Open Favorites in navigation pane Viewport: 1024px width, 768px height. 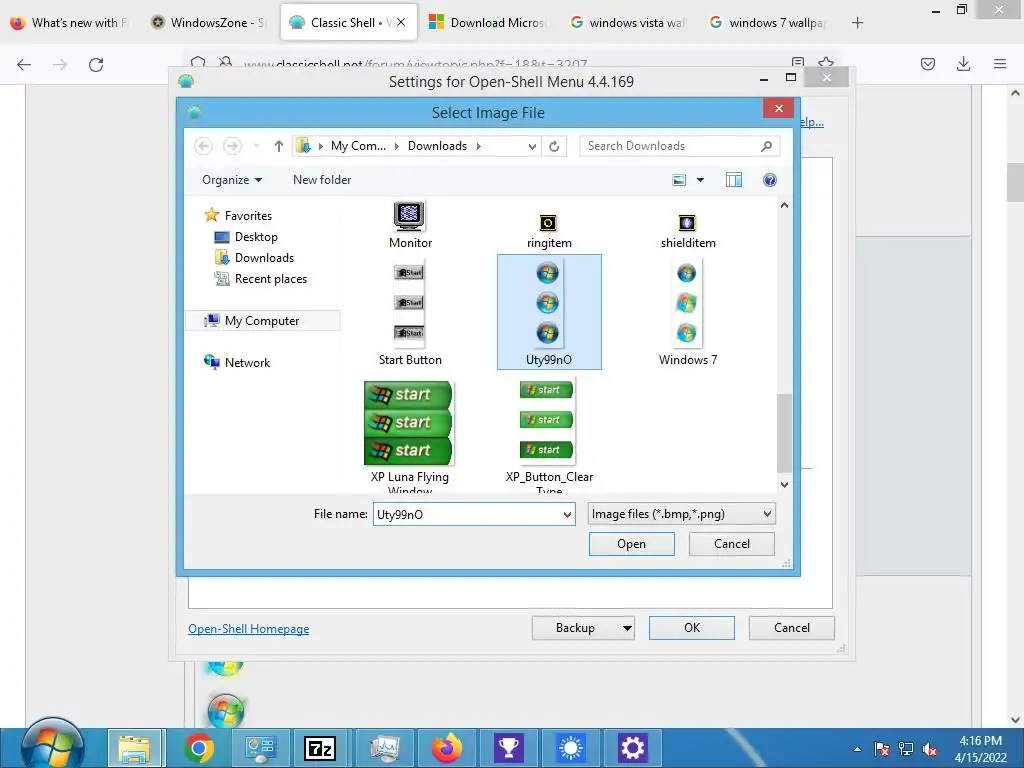pos(238,215)
